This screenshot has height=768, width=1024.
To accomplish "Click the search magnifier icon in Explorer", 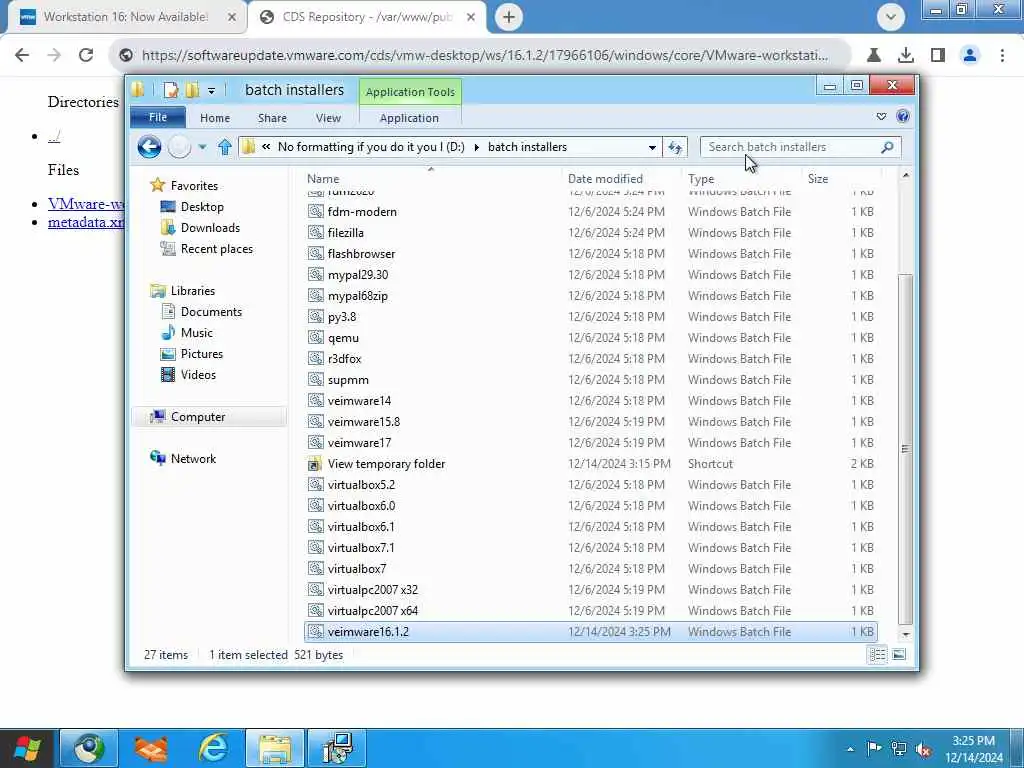I will point(887,147).
